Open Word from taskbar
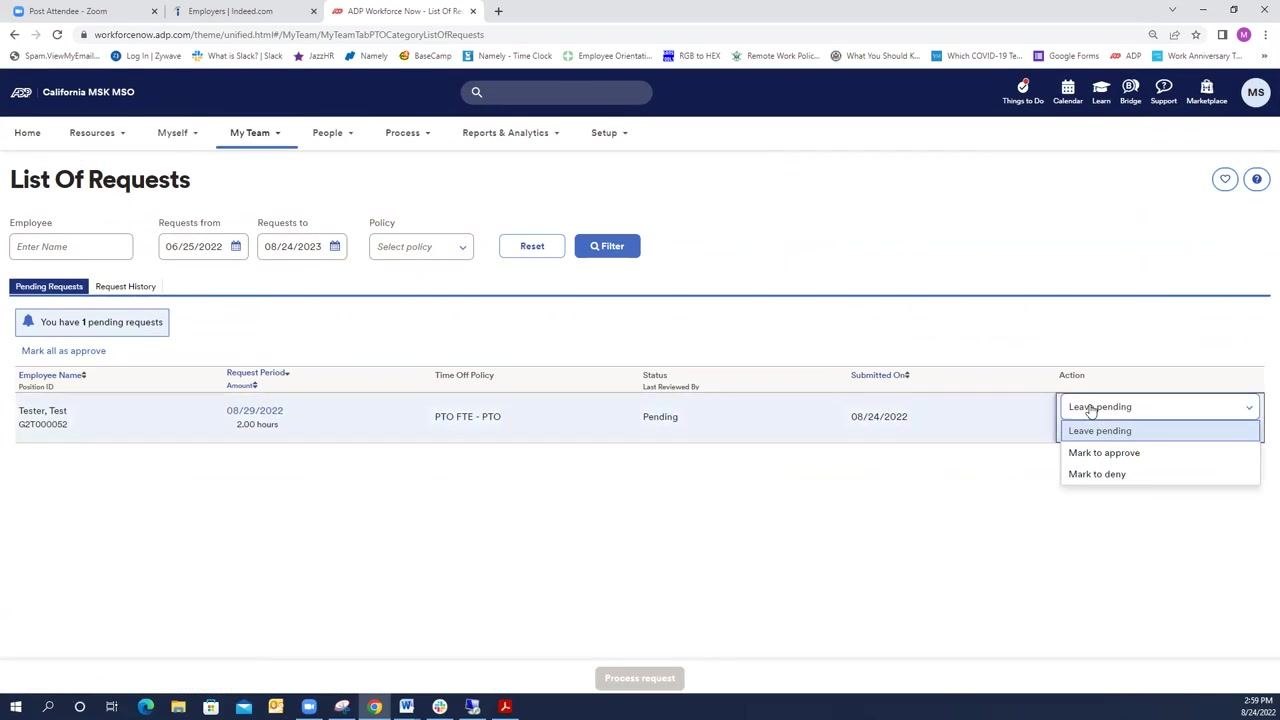This screenshot has height=720, width=1280. coord(406,707)
